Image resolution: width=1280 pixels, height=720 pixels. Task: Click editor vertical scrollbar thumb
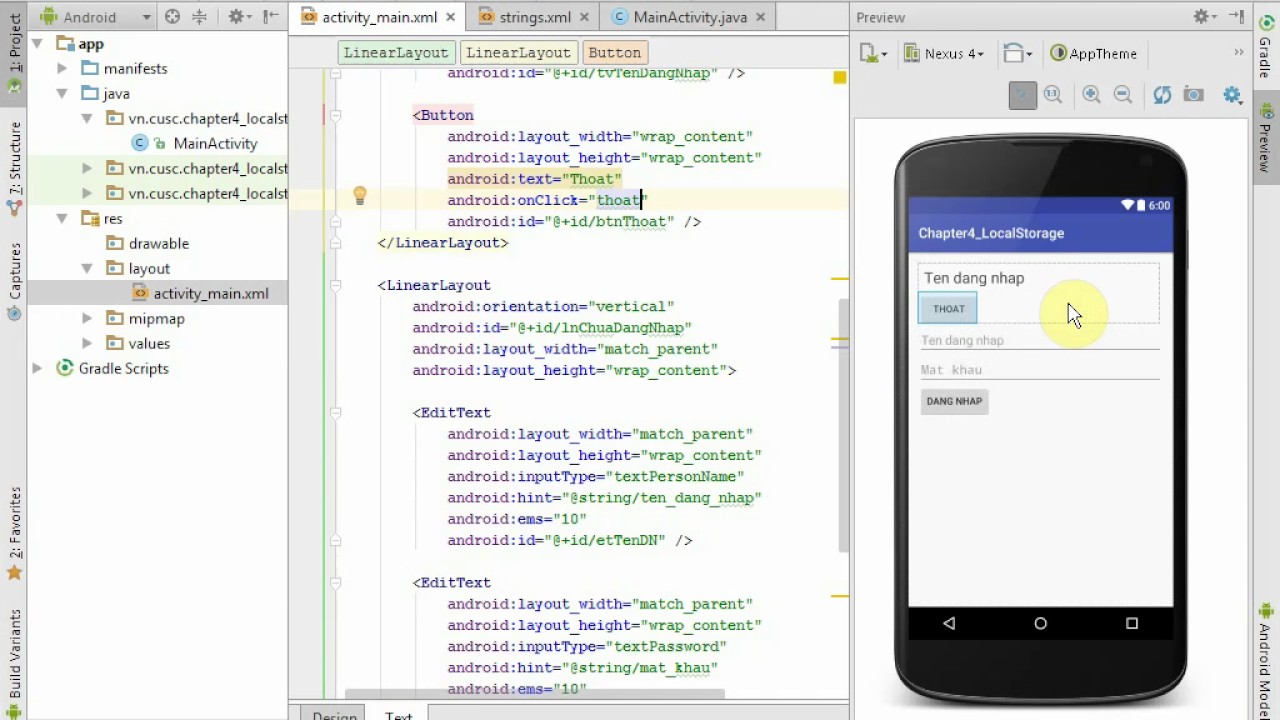[x=844, y=425]
